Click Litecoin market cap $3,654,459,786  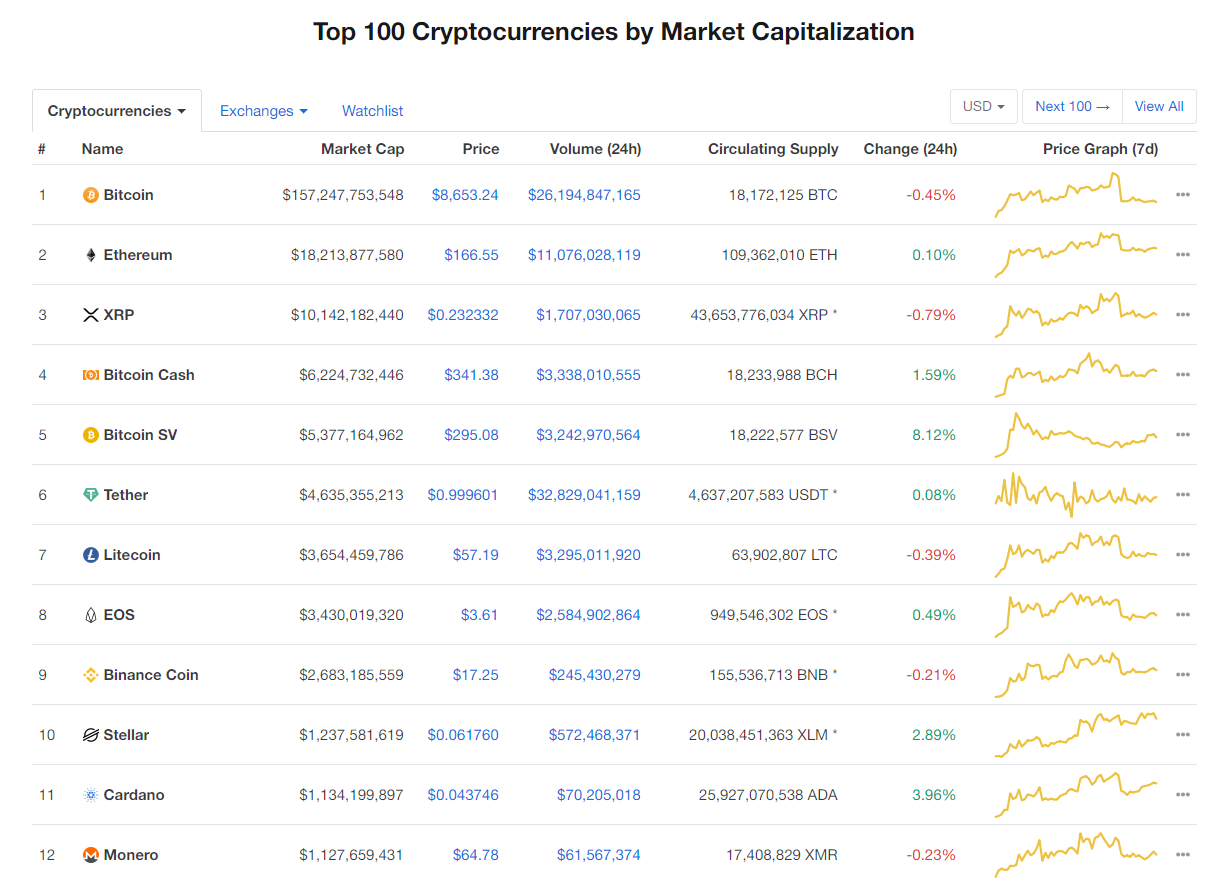click(x=351, y=555)
